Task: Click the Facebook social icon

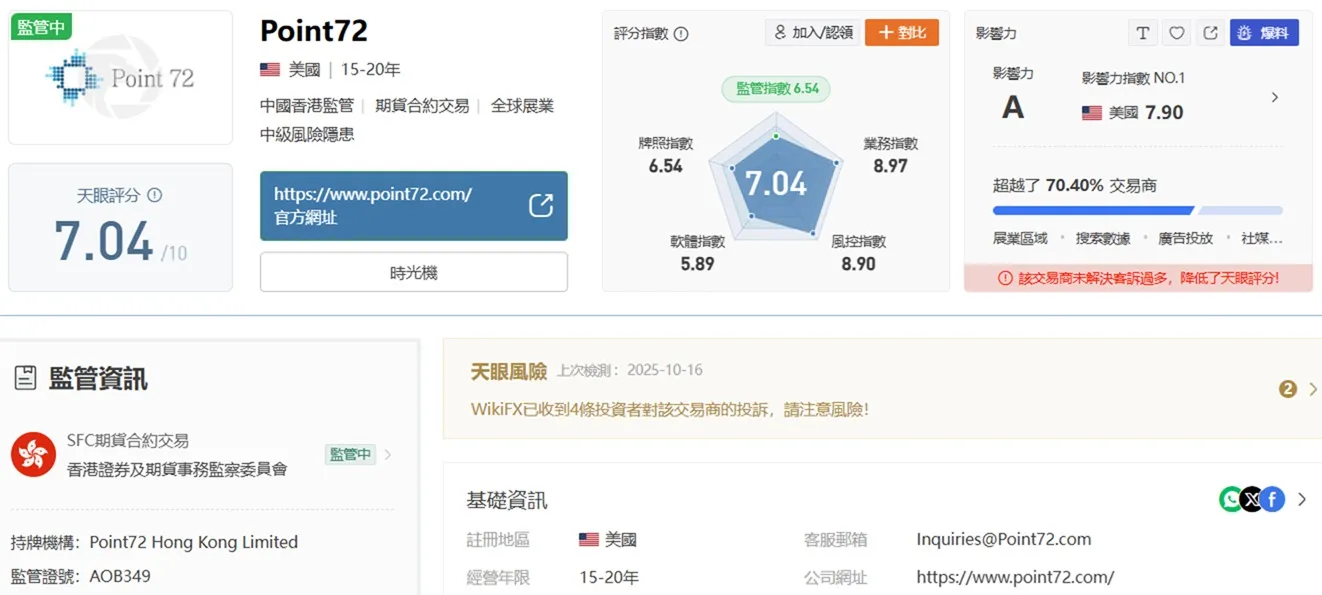Action: (1272, 499)
